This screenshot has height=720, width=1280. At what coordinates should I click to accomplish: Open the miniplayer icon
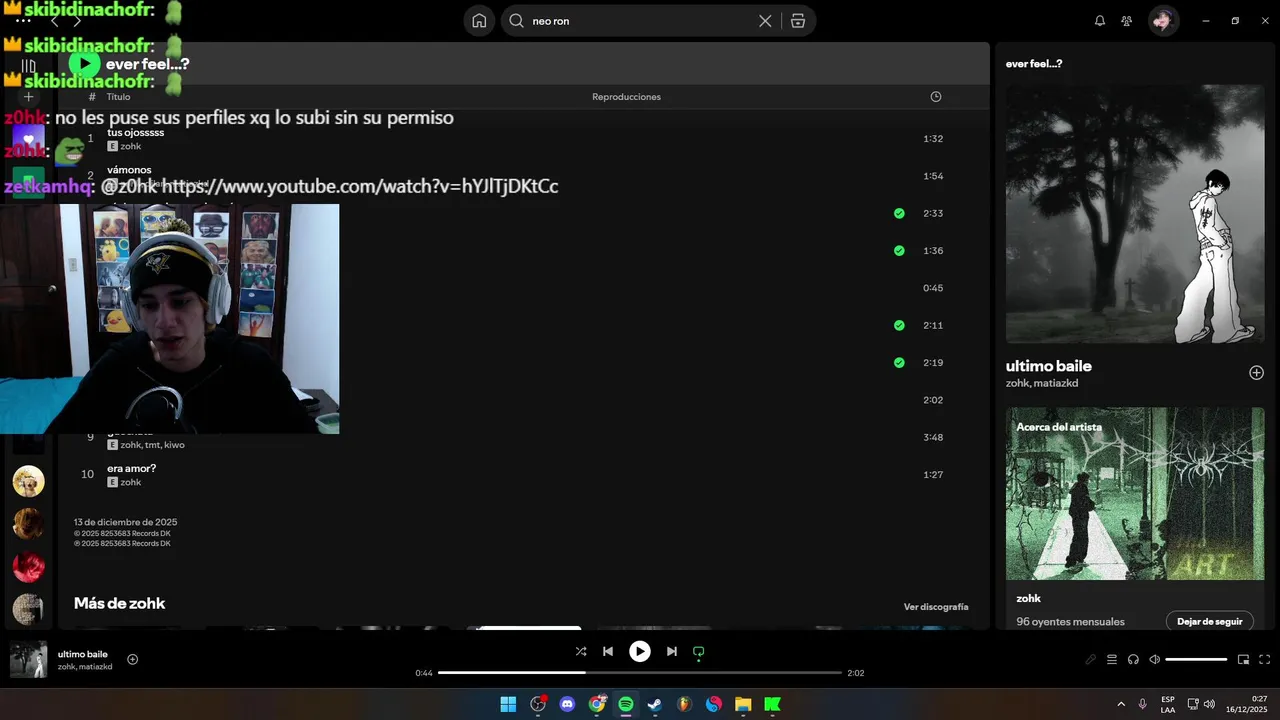pyautogui.click(x=1244, y=659)
